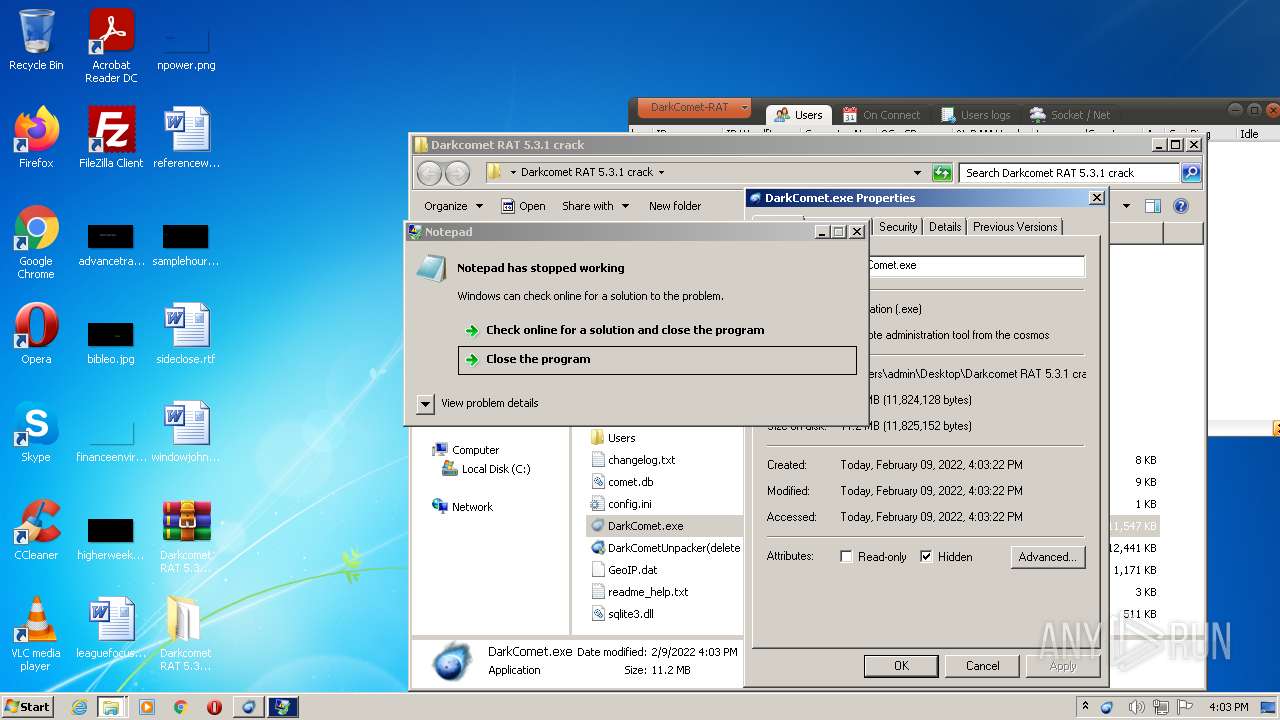Open the Darkcomet RAT WinRAR archive icon
Screen dimensions: 1280x720
[x=186, y=536]
